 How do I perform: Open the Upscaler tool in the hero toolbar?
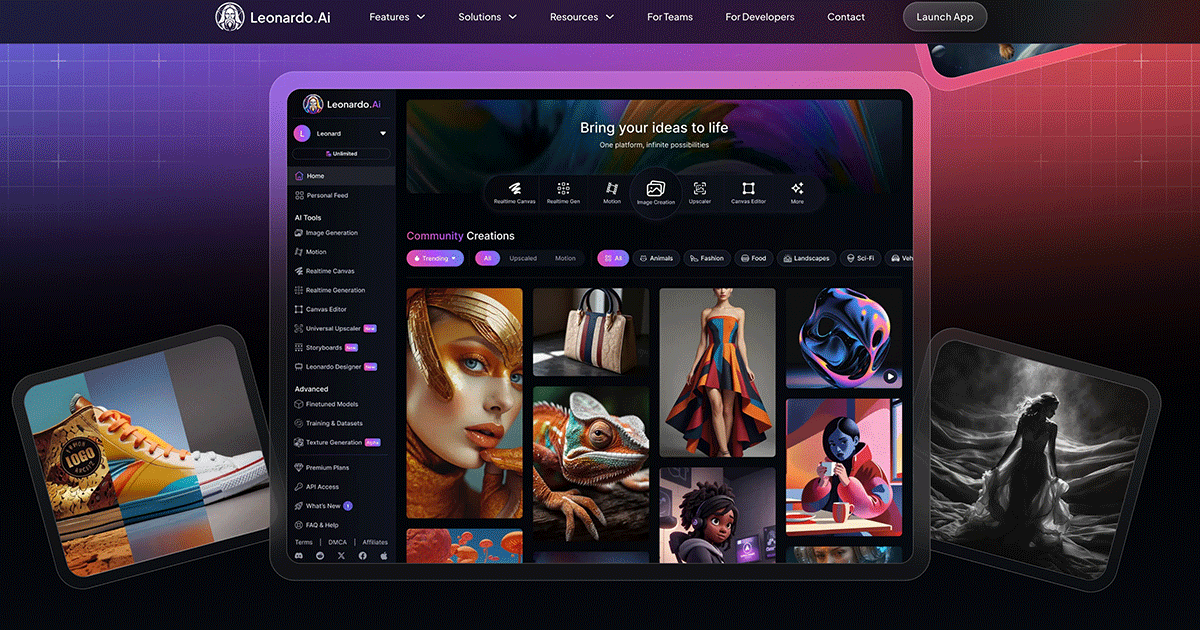click(x=700, y=192)
